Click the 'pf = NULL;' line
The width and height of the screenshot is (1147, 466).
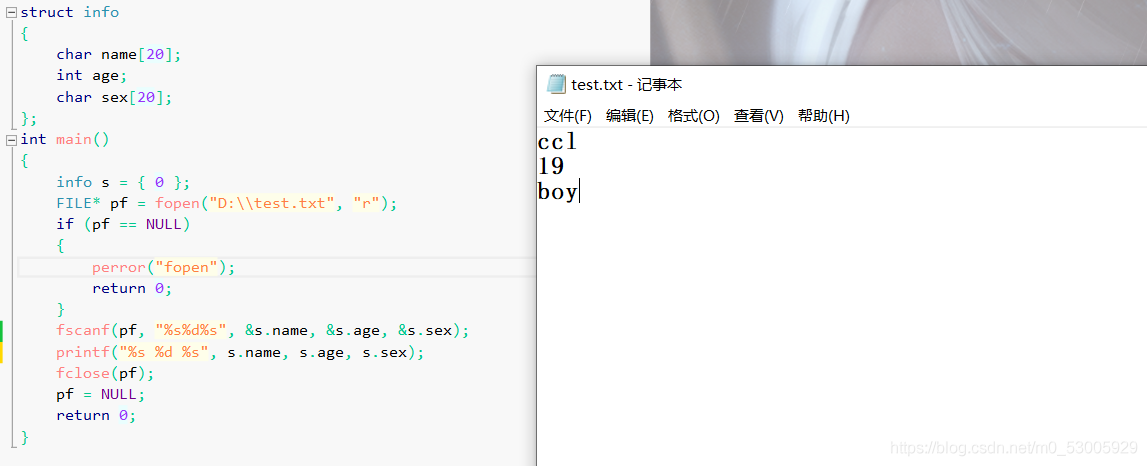[101, 394]
